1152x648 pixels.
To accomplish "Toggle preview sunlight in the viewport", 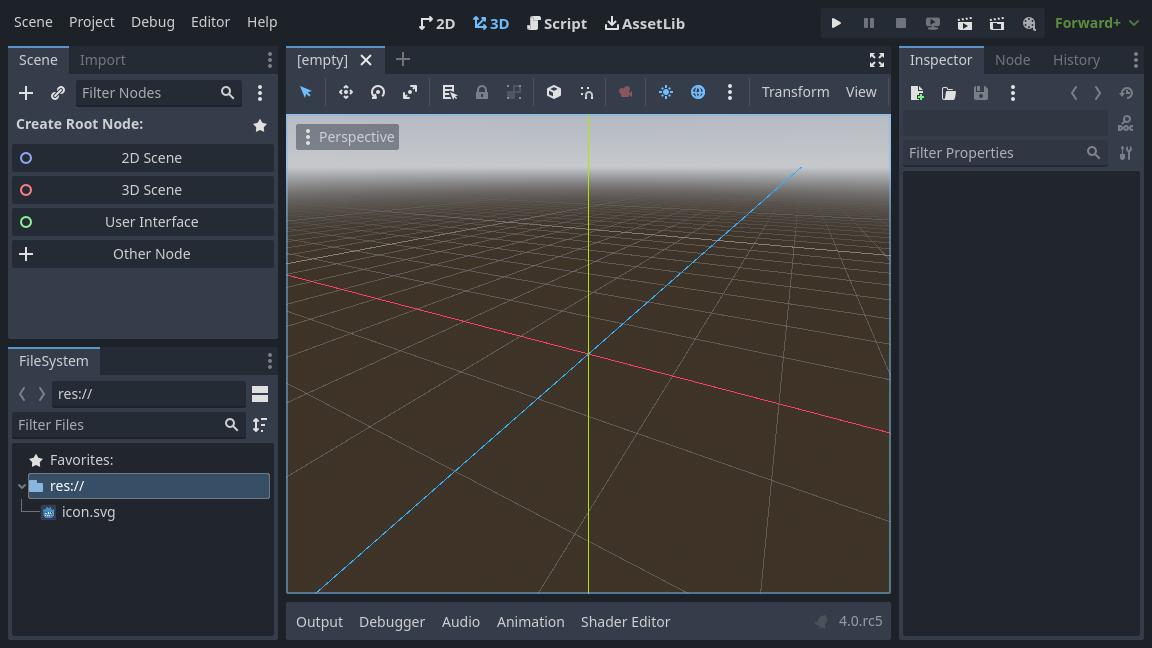I will (666, 92).
